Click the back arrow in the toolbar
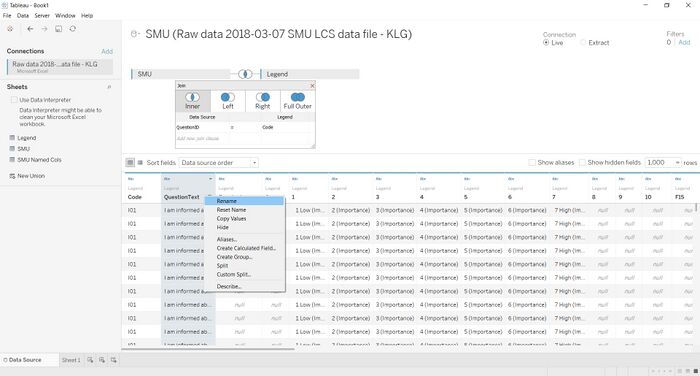The height and width of the screenshot is (376, 700). pyautogui.click(x=30, y=29)
